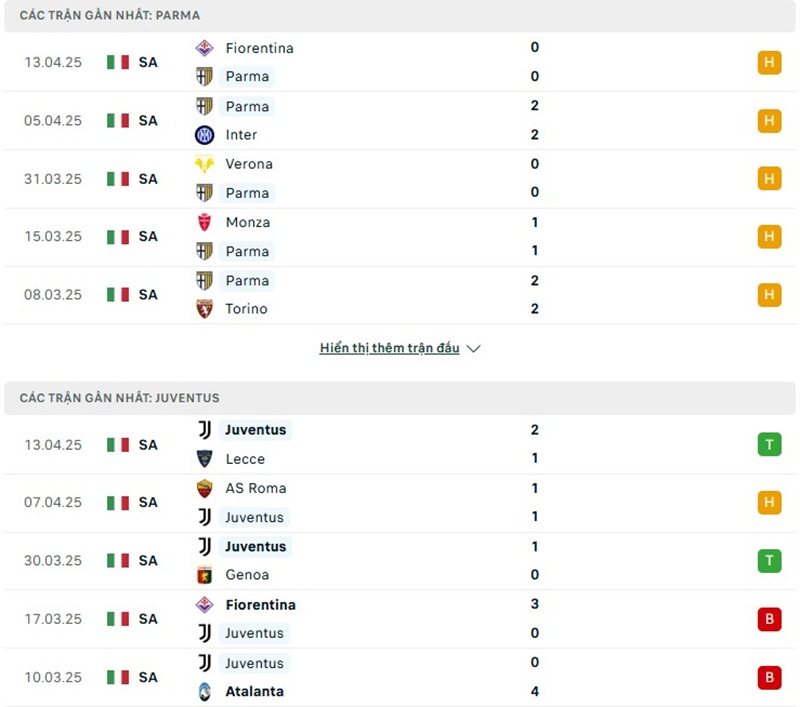
Task: Click the red B badge beside Fiorentina 3-0 match
Action: click(769, 619)
